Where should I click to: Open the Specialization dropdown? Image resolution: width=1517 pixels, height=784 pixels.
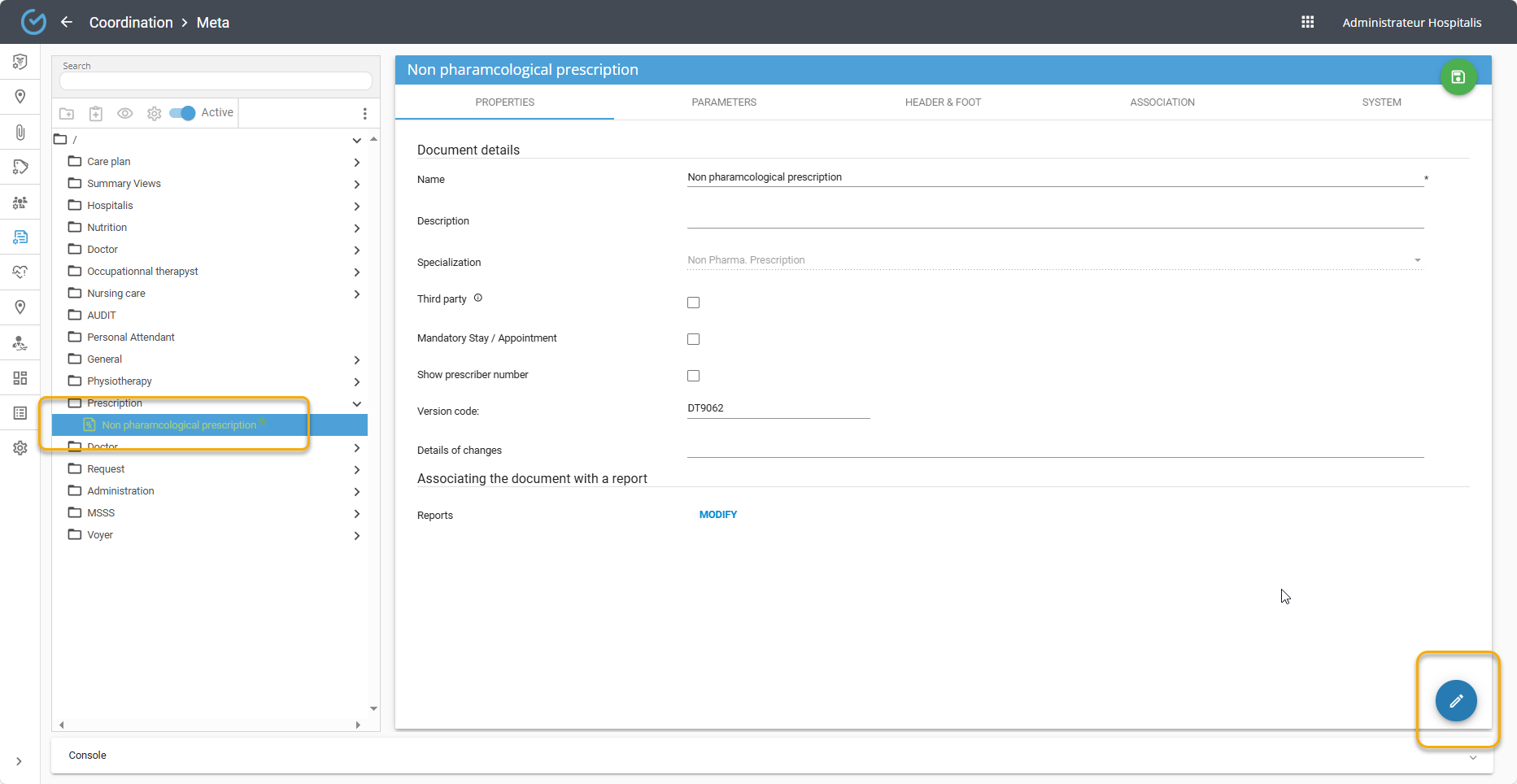[1054, 260]
